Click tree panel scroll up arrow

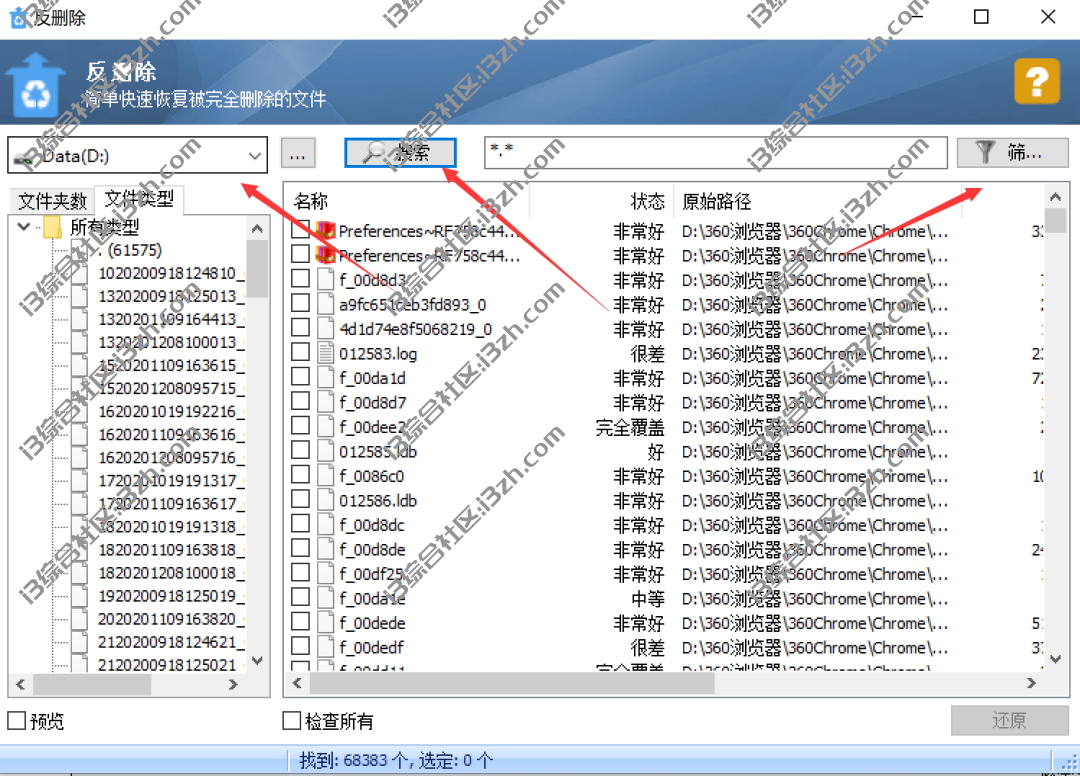257,228
